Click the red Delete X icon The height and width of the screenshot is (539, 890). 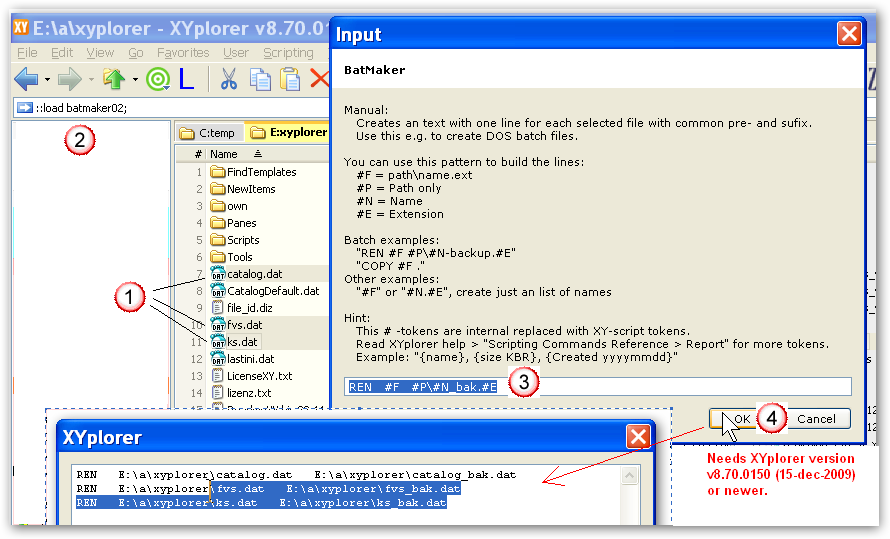320,79
